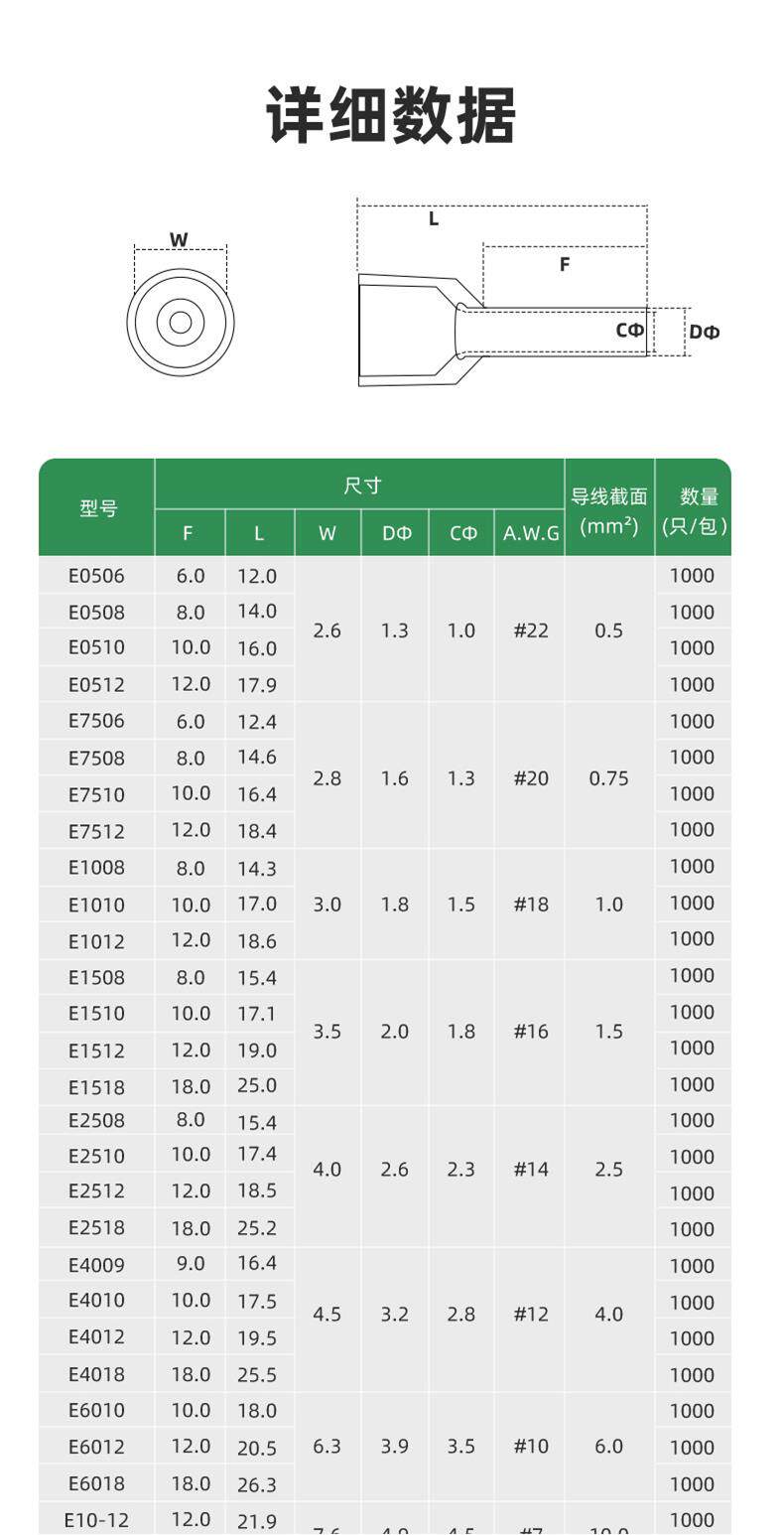Click the L dimension label on the diagram

(434, 218)
